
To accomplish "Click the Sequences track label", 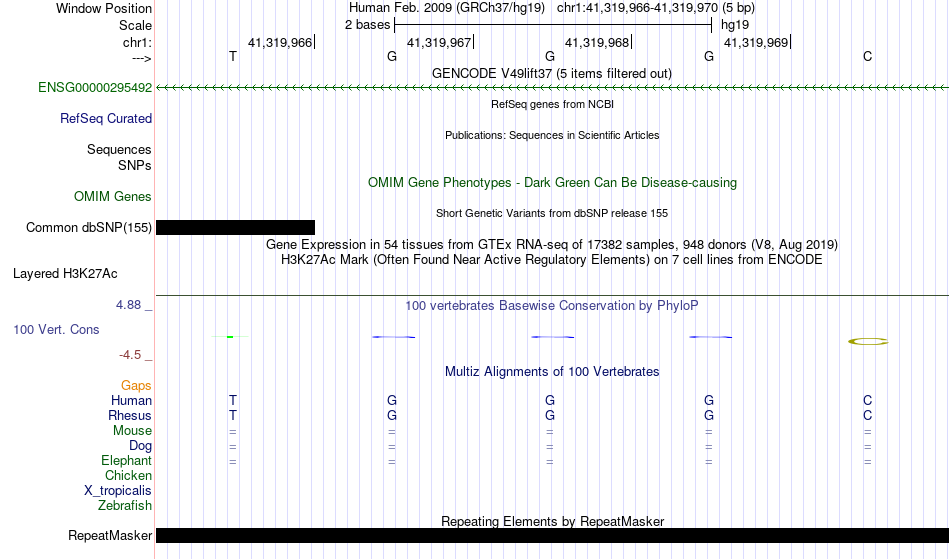I will [x=119, y=150].
